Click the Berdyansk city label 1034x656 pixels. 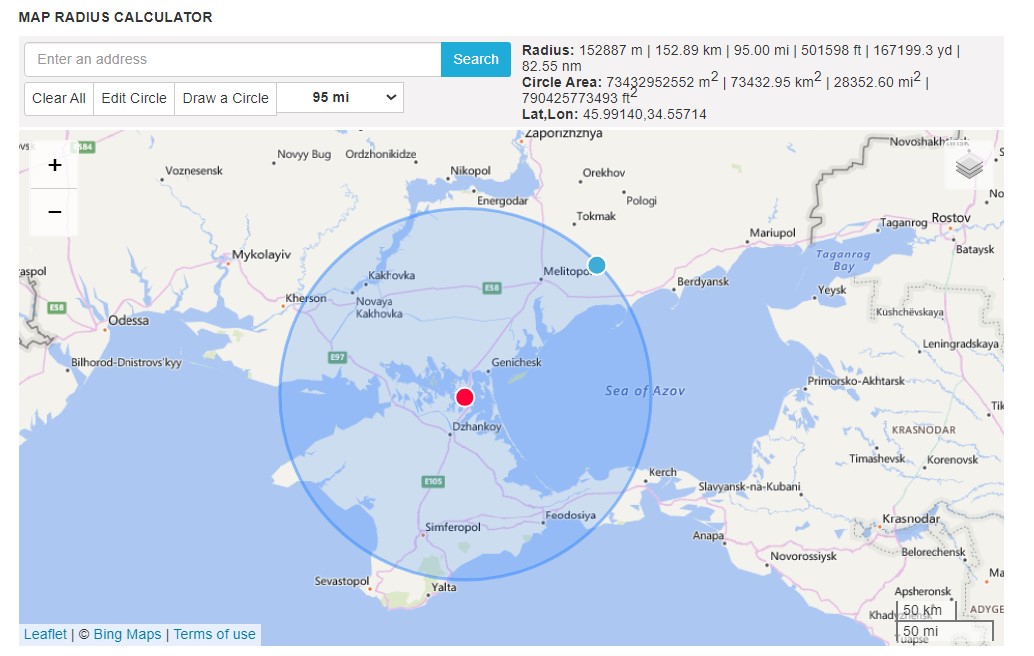pyautogui.click(x=703, y=282)
